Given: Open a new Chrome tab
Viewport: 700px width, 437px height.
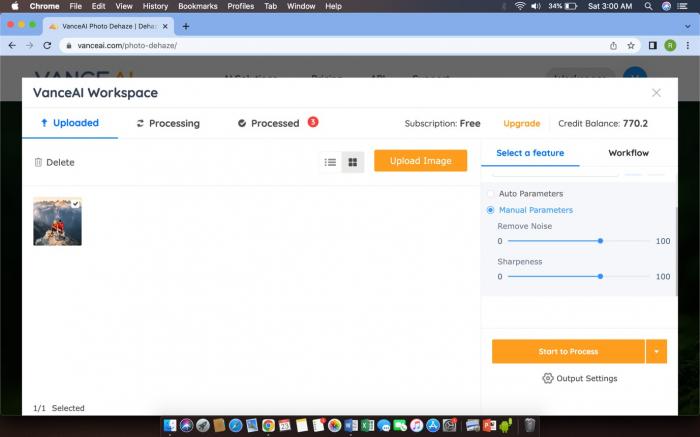Looking at the screenshot, I should click(186, 26).
